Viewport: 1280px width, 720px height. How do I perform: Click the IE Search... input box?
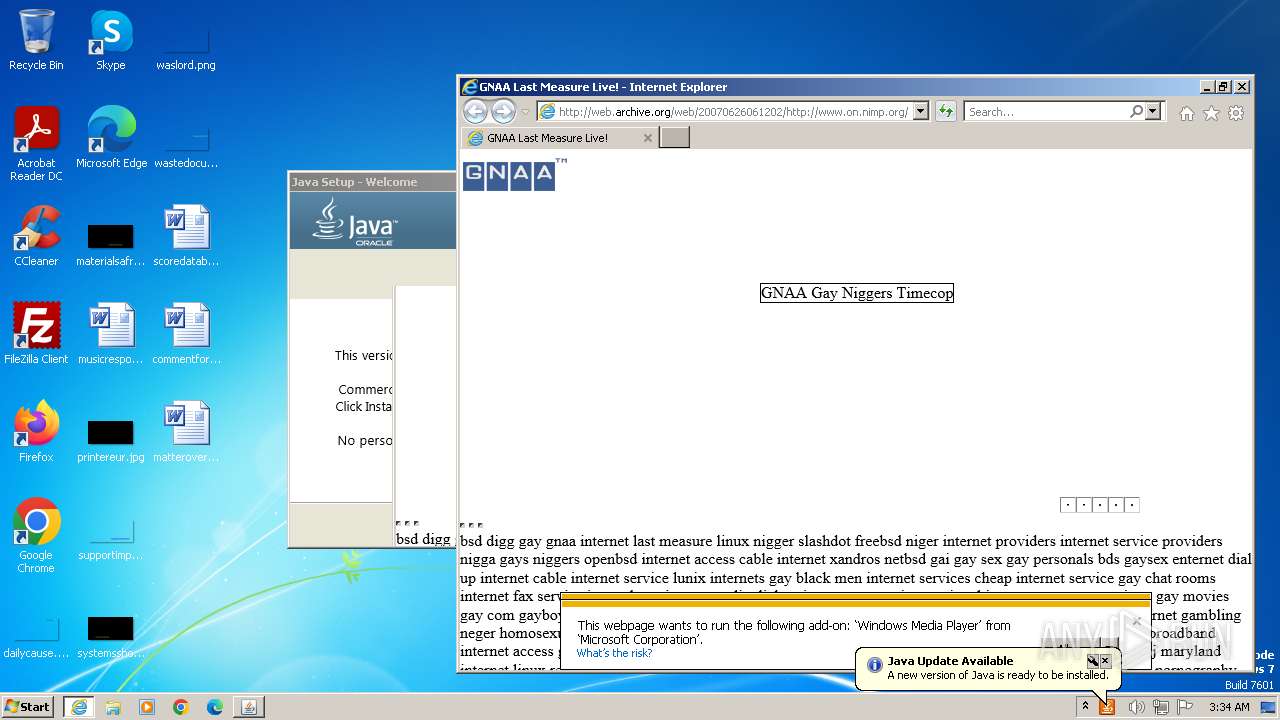click(1047, 112)
